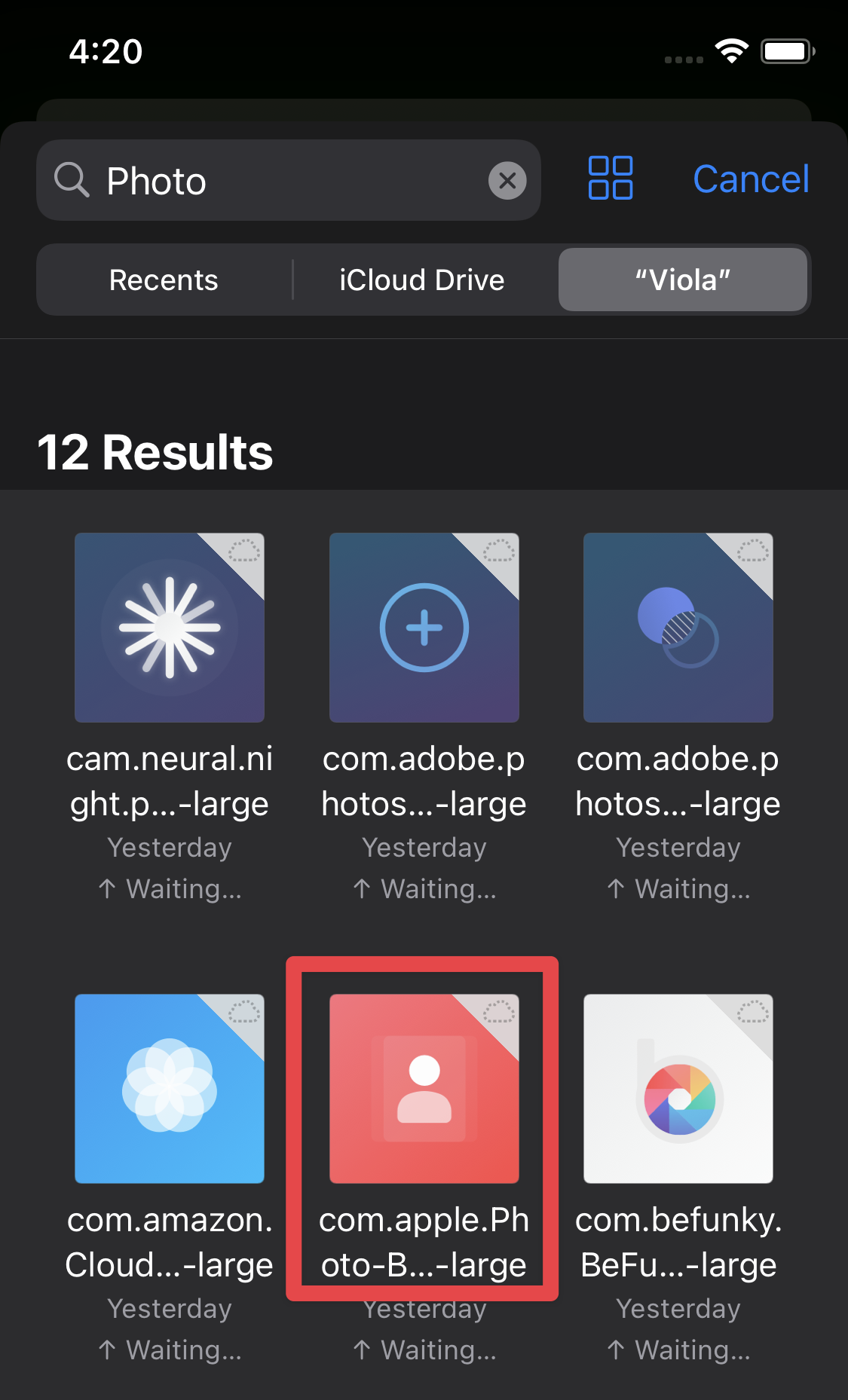Open the Adobe file with overlapping circles icon
Image resolution: width=848 pixels, height=1400 pixels.
point(678,628)
